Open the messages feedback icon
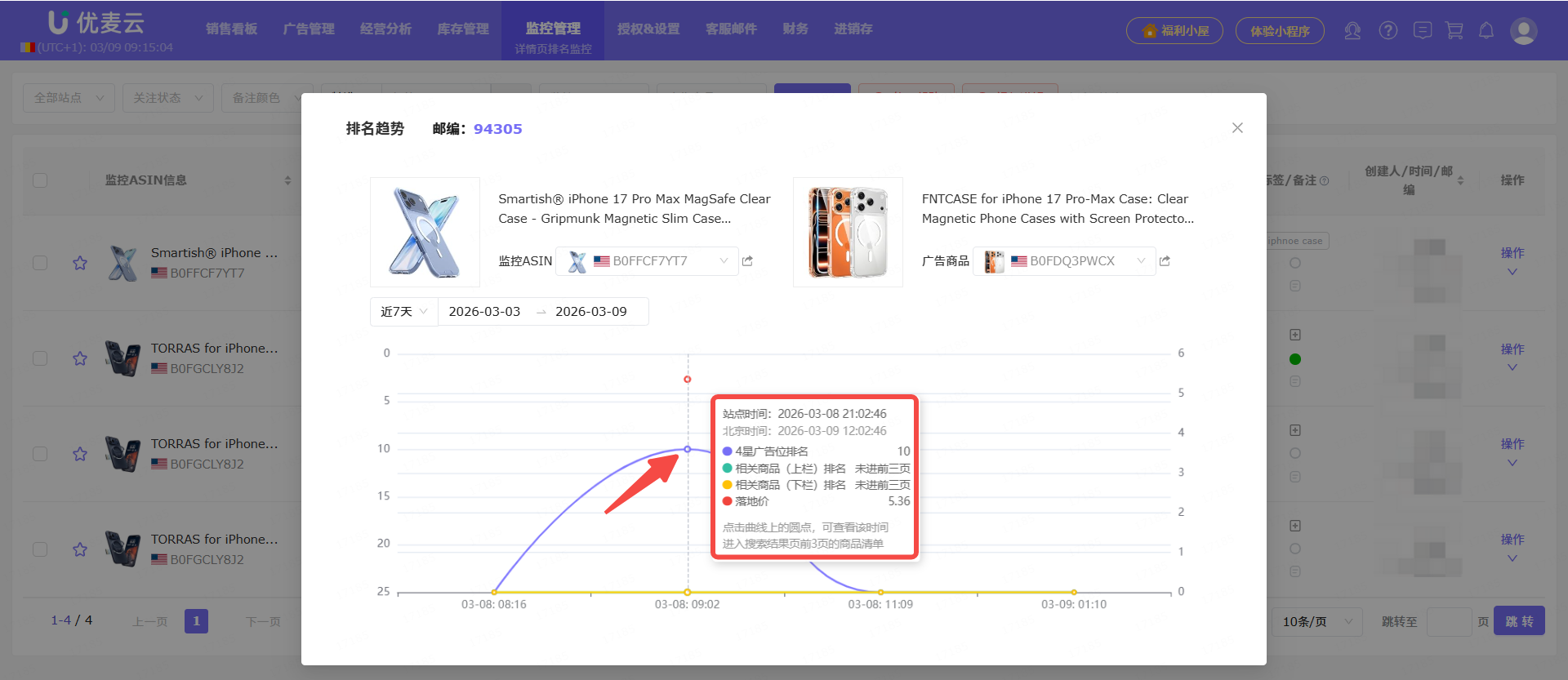Screen dimensions: 1568x680 click(x=1423, y=31)
